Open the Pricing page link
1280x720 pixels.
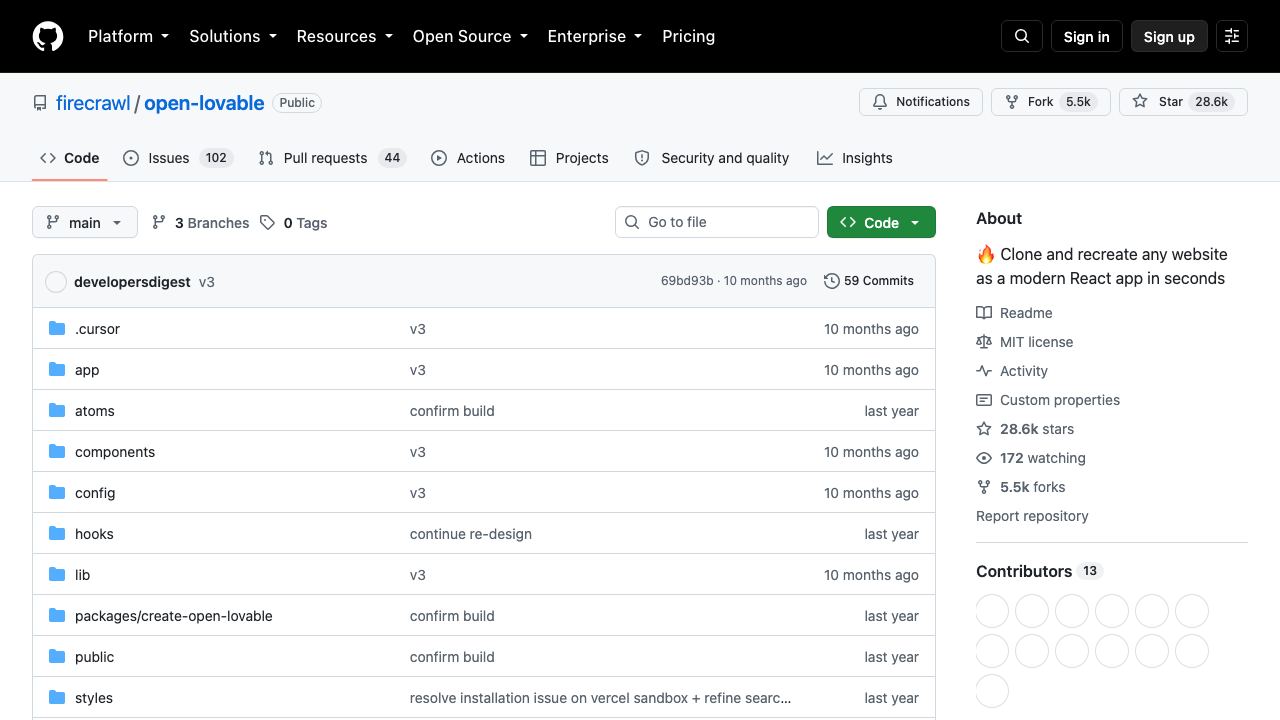point(688,36)
